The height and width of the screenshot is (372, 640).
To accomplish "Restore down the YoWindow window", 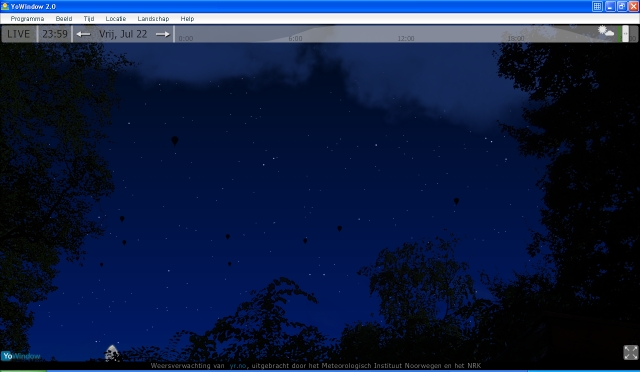I will [x=622, y=6].
